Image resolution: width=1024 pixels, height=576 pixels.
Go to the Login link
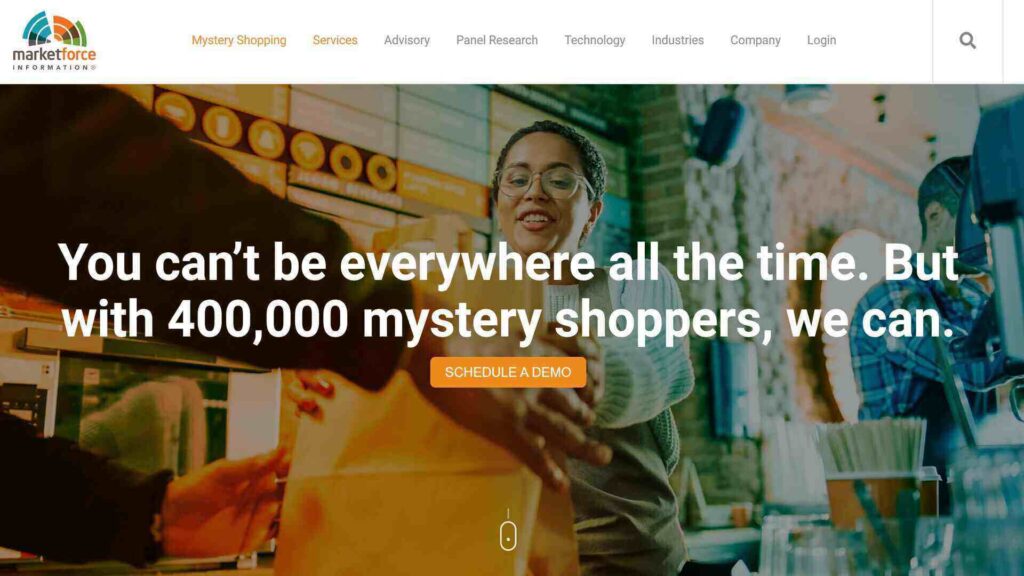coord(822,40)
